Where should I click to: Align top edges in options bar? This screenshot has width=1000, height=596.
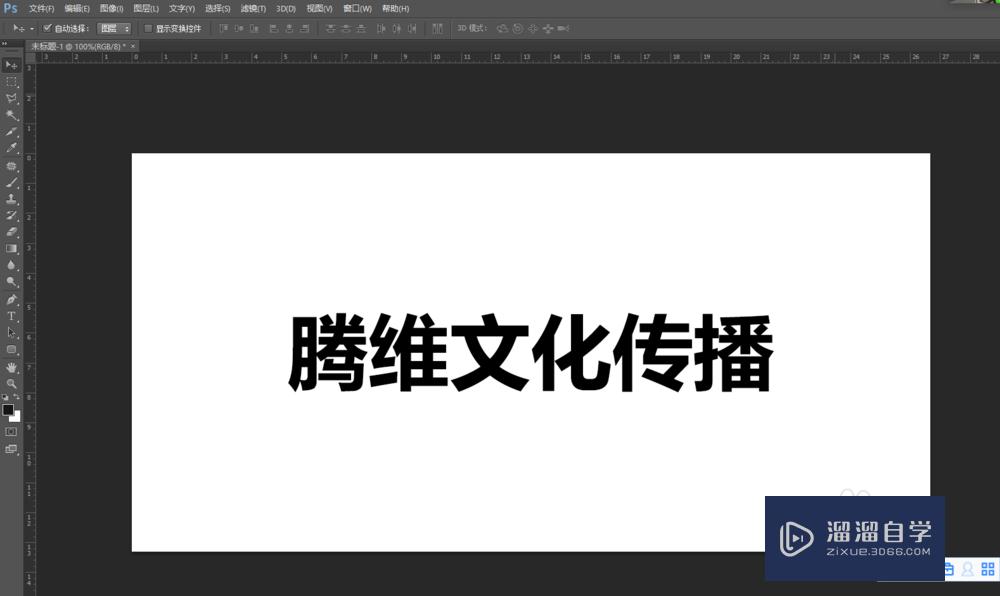223,29
